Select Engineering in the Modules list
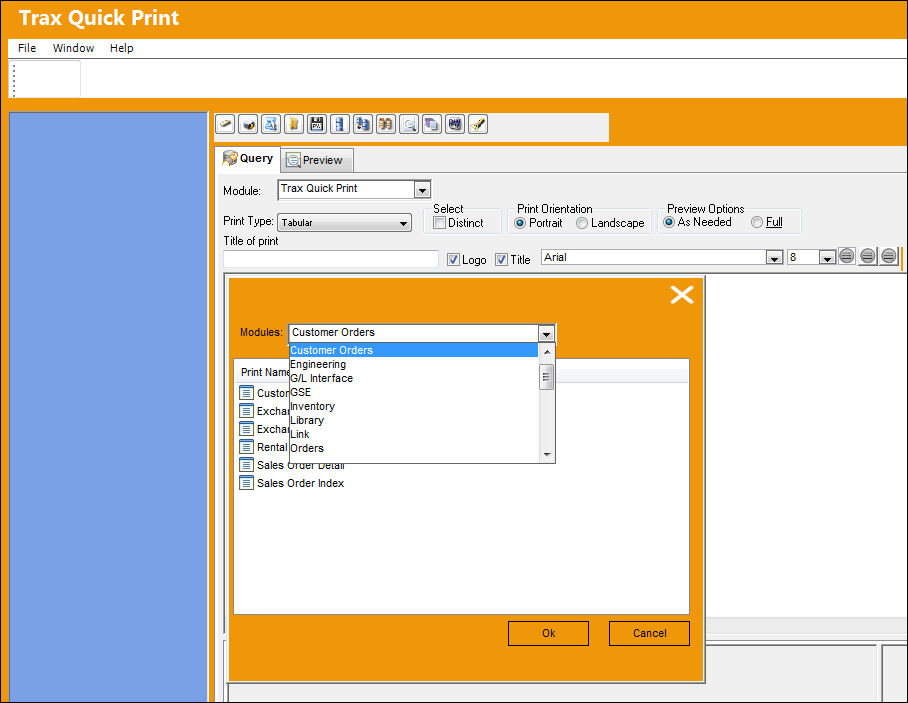The height and width of the screenshot is (703, 908). [413, 364]
